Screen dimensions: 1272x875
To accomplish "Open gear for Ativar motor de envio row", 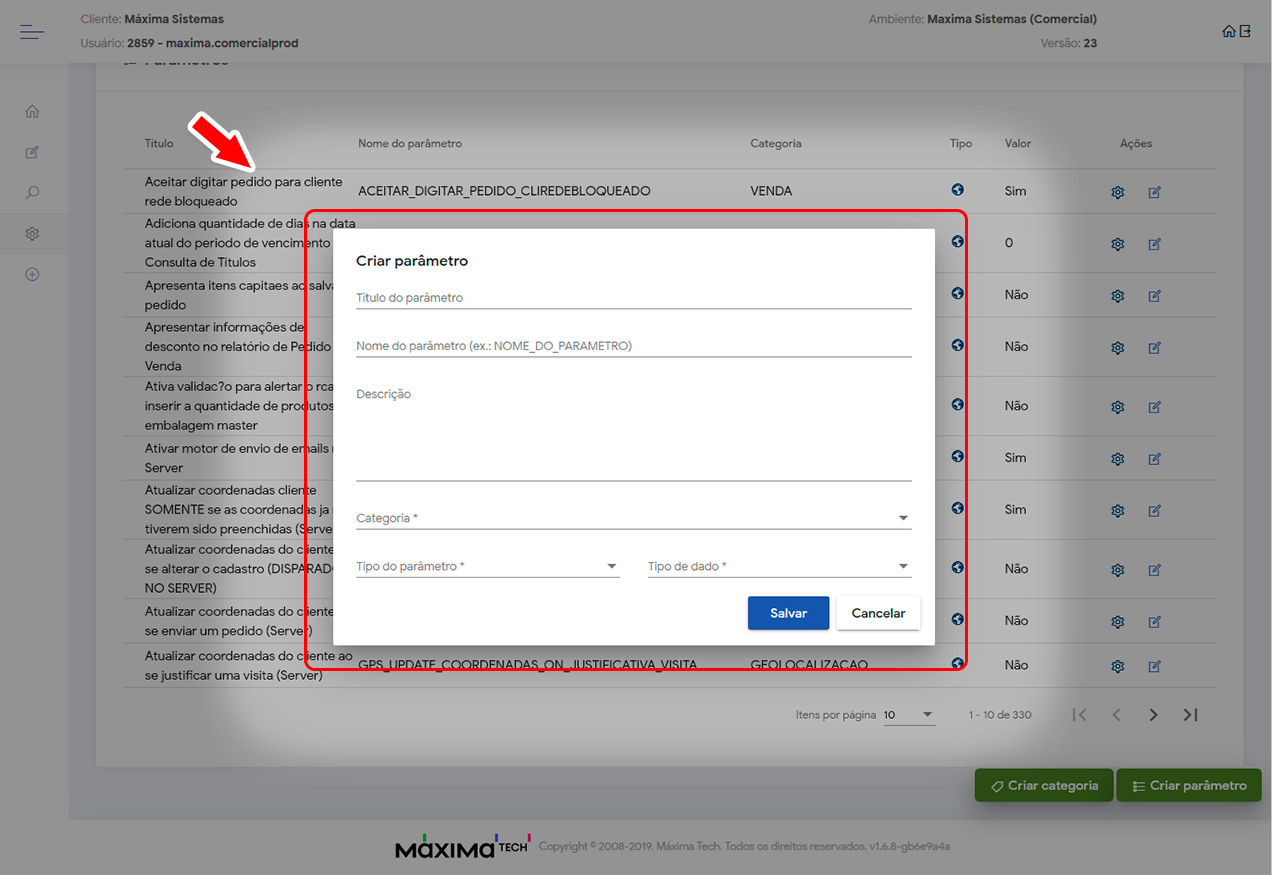I will 1118,459.
